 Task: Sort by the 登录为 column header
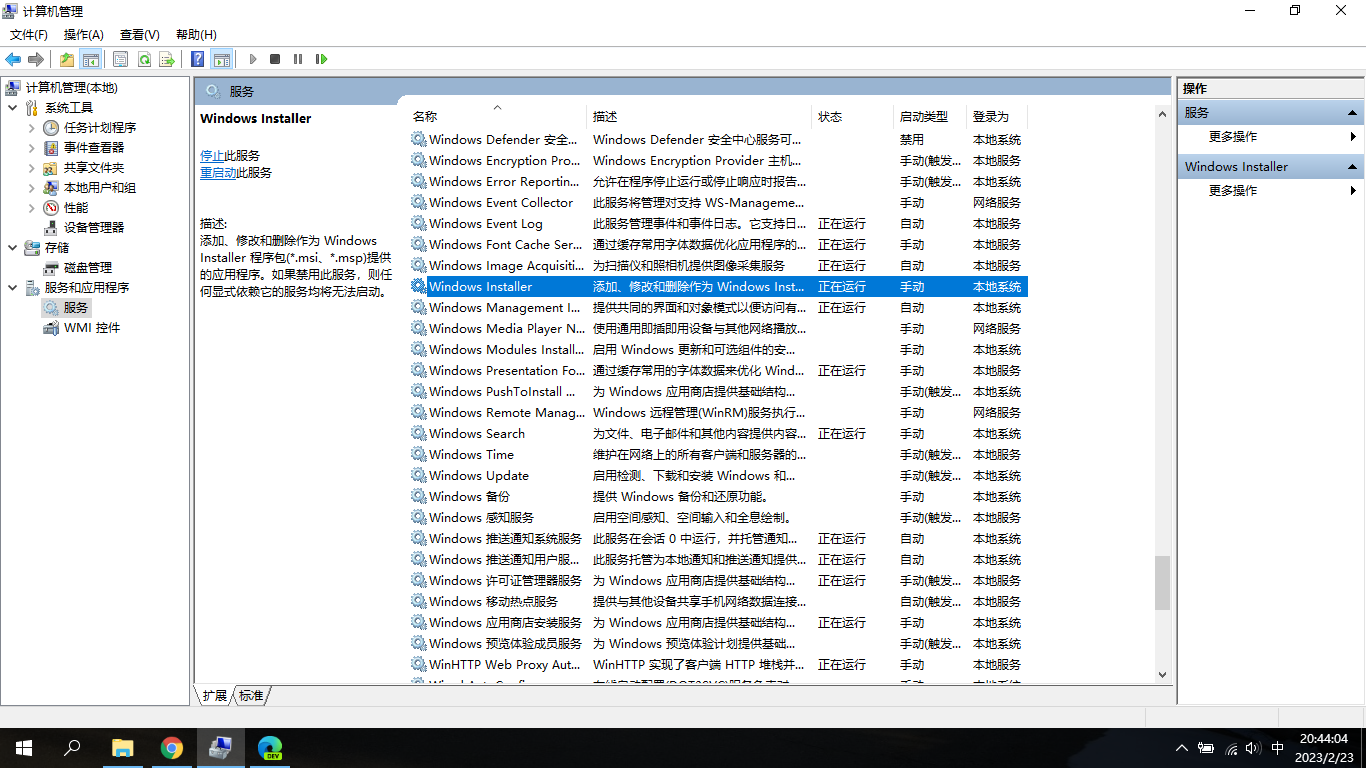coord(997,117)
